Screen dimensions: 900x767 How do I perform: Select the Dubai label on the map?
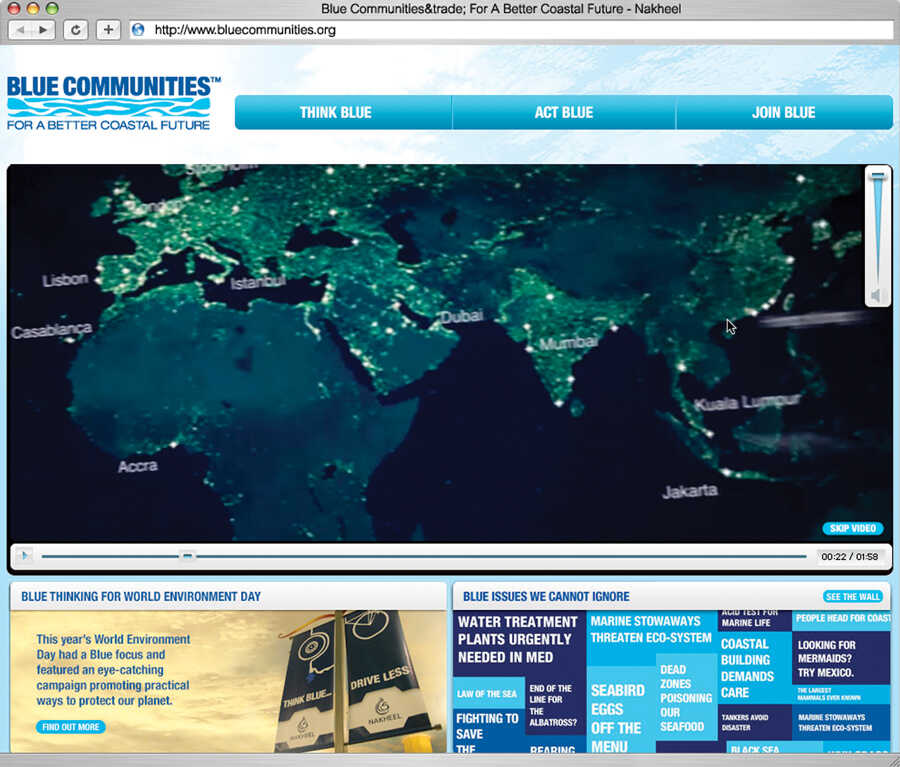(x=462, y=316)
